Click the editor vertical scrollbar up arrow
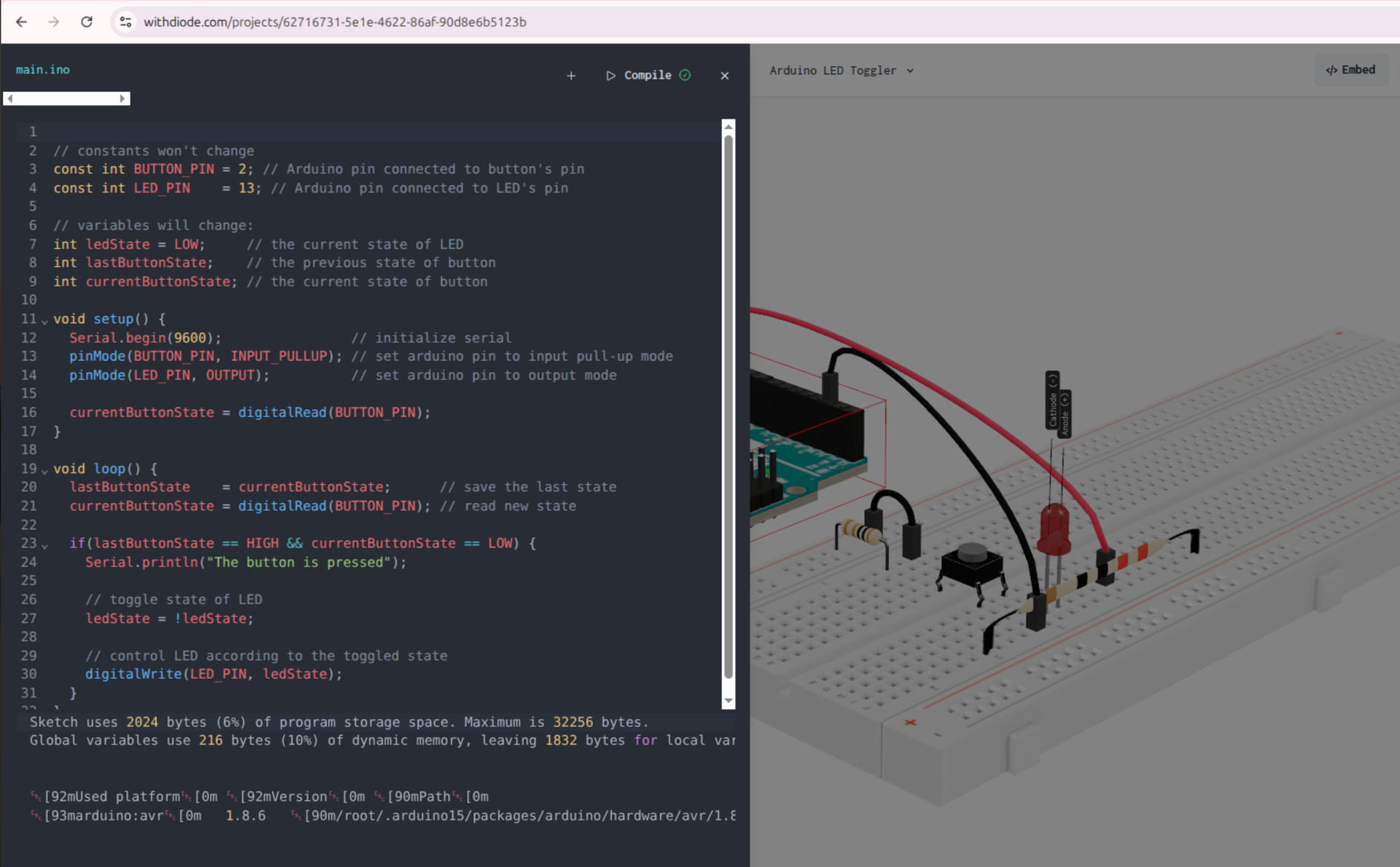The width and height of the screenshot is (1400, 867). 728,126
